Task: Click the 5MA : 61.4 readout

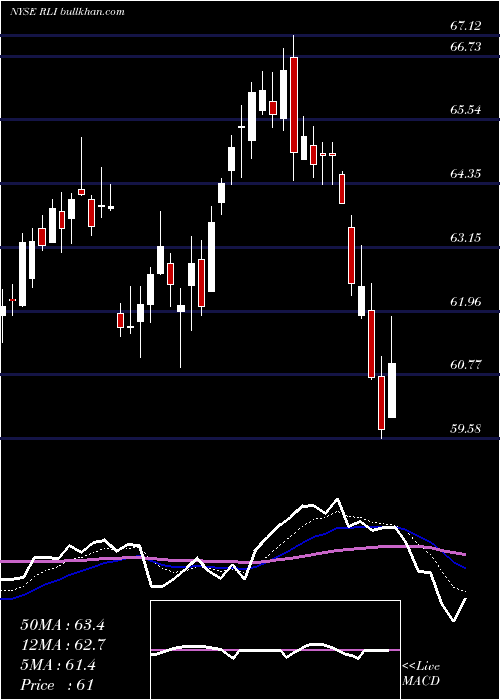Action: (58, 665)
